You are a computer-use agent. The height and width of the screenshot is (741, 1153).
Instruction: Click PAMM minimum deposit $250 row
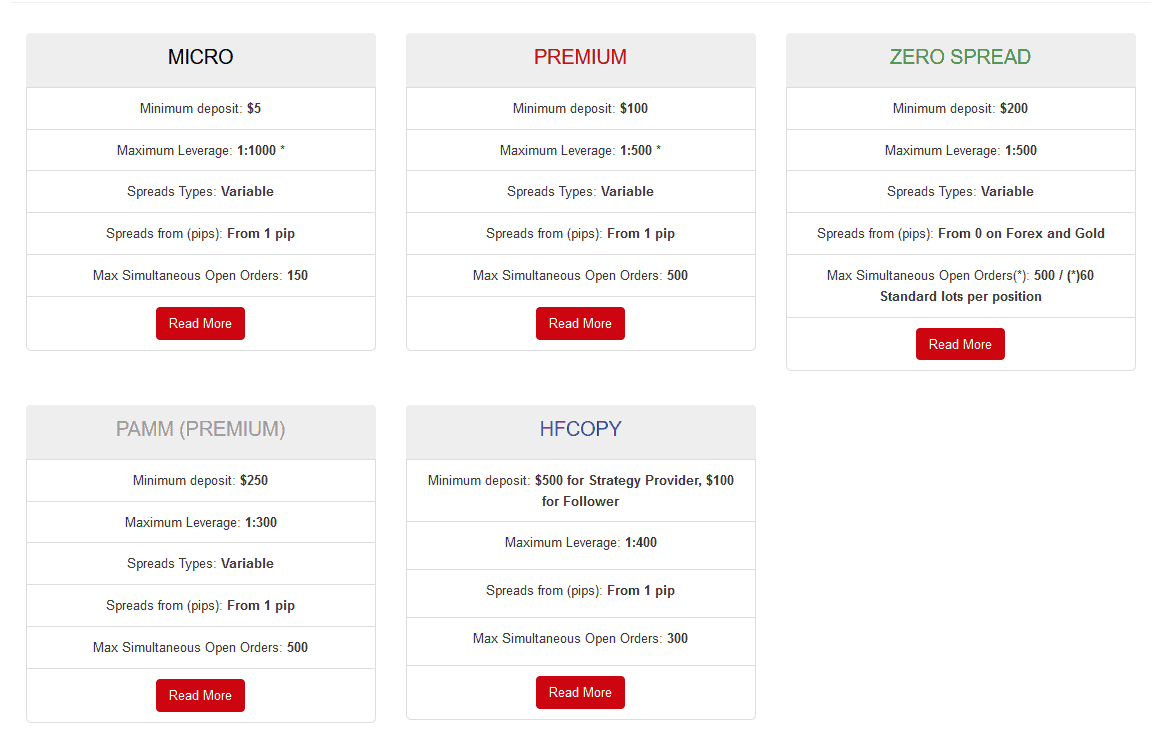(201, 481)
